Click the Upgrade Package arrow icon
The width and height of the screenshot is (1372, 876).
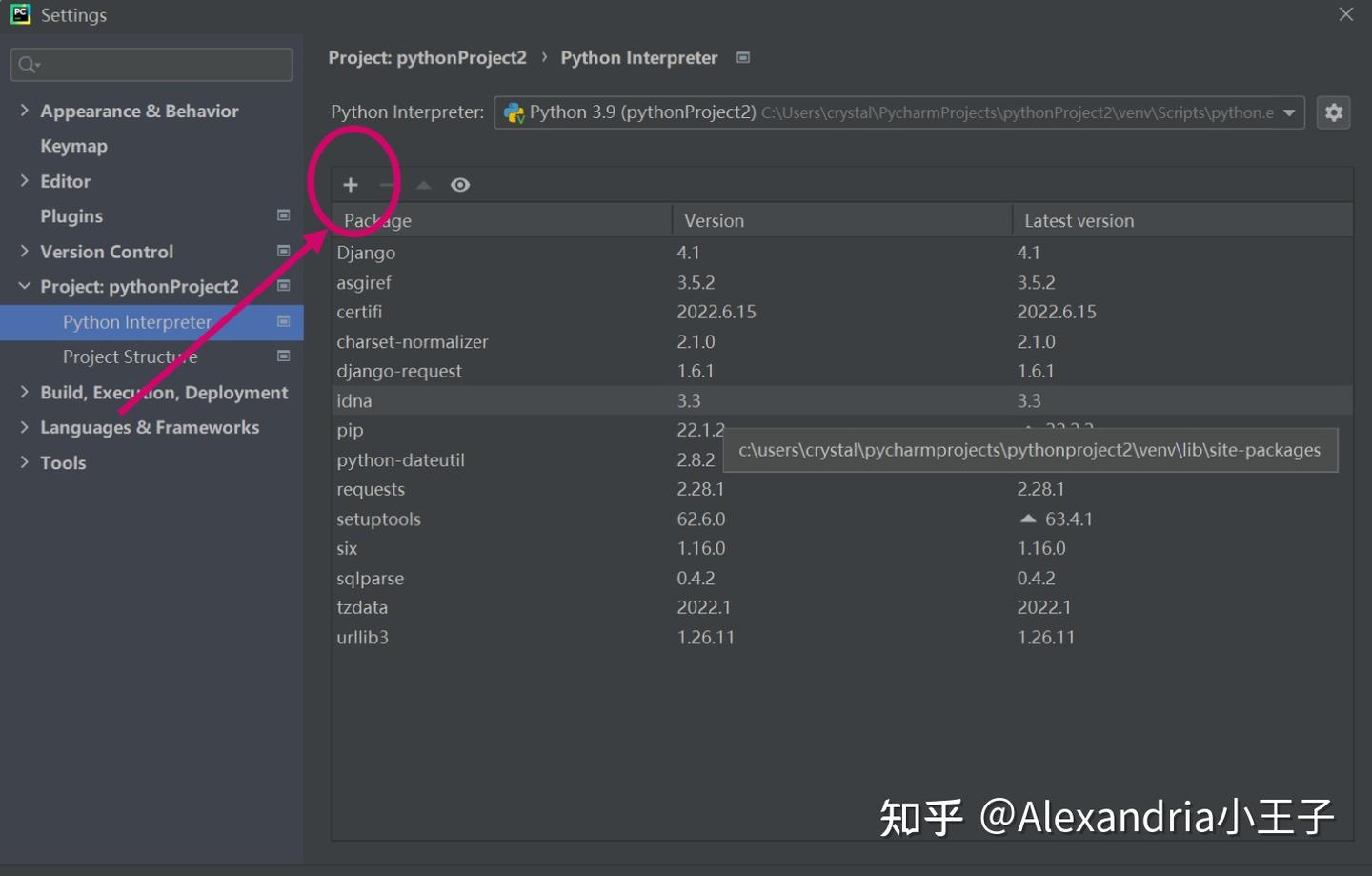pos(423,184)
